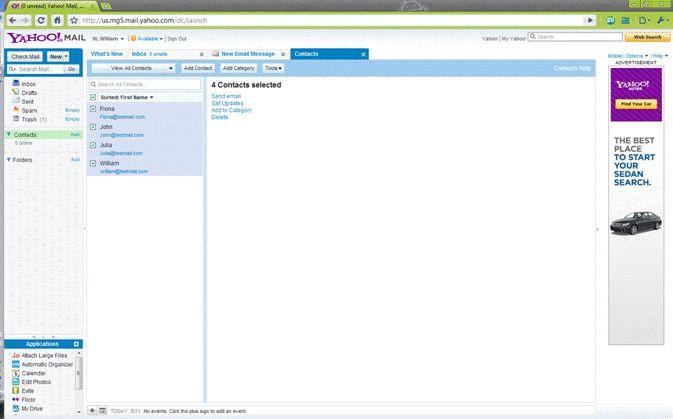Open the Sorted: First Name dropdown

(x=127, y=97)
